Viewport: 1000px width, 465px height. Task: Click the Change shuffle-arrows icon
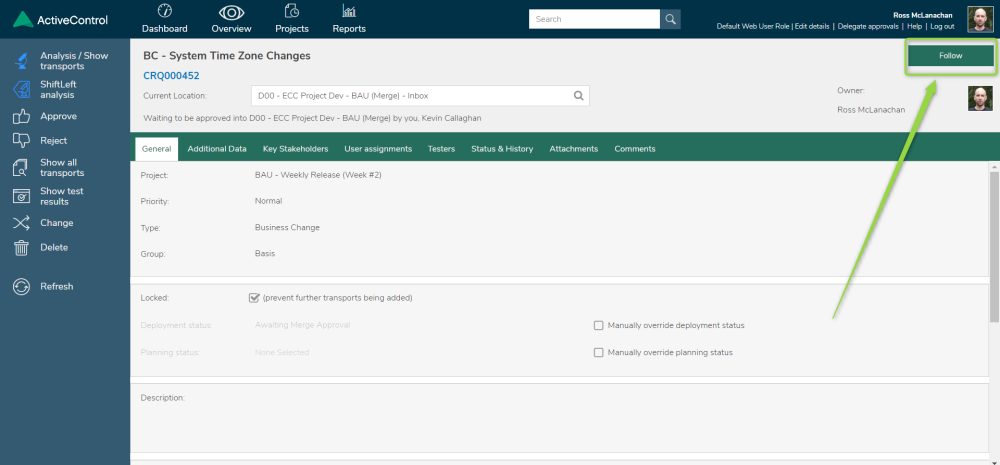click(22, 223)
